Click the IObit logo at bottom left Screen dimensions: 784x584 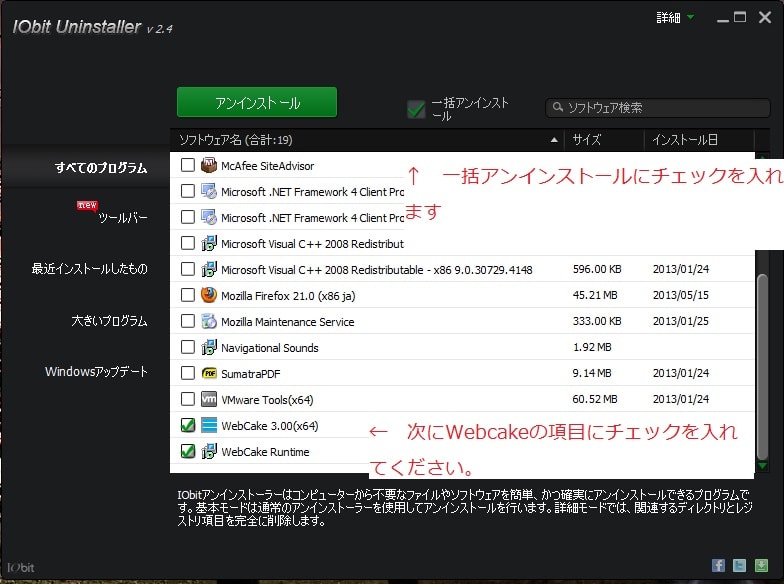(20, 568)
